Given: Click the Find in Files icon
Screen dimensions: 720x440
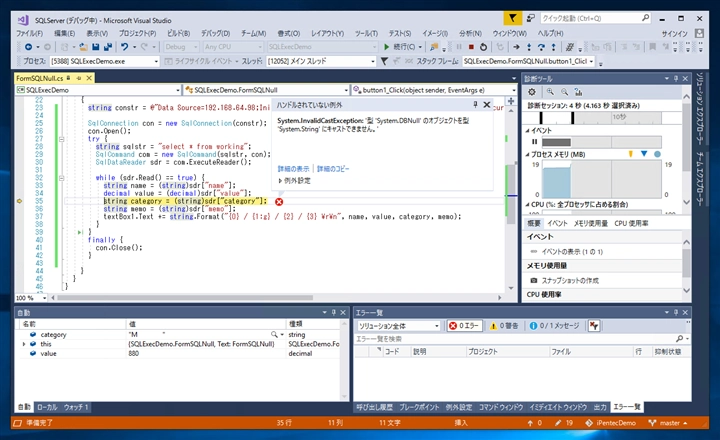Looking at the screenshot, I should (433, 47).
